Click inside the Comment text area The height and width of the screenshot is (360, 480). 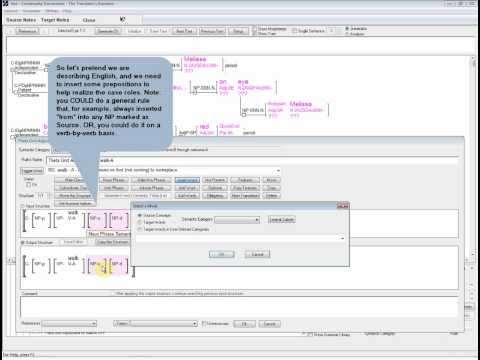pos(239,307)
